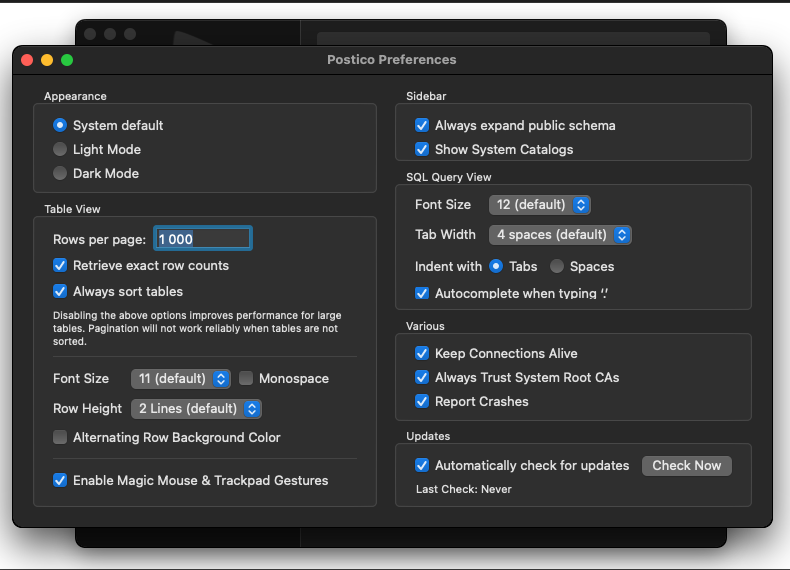Viewport: 790px width, 570px height.
Task: Close the Postico Preferences window
Action: [27, 60]
